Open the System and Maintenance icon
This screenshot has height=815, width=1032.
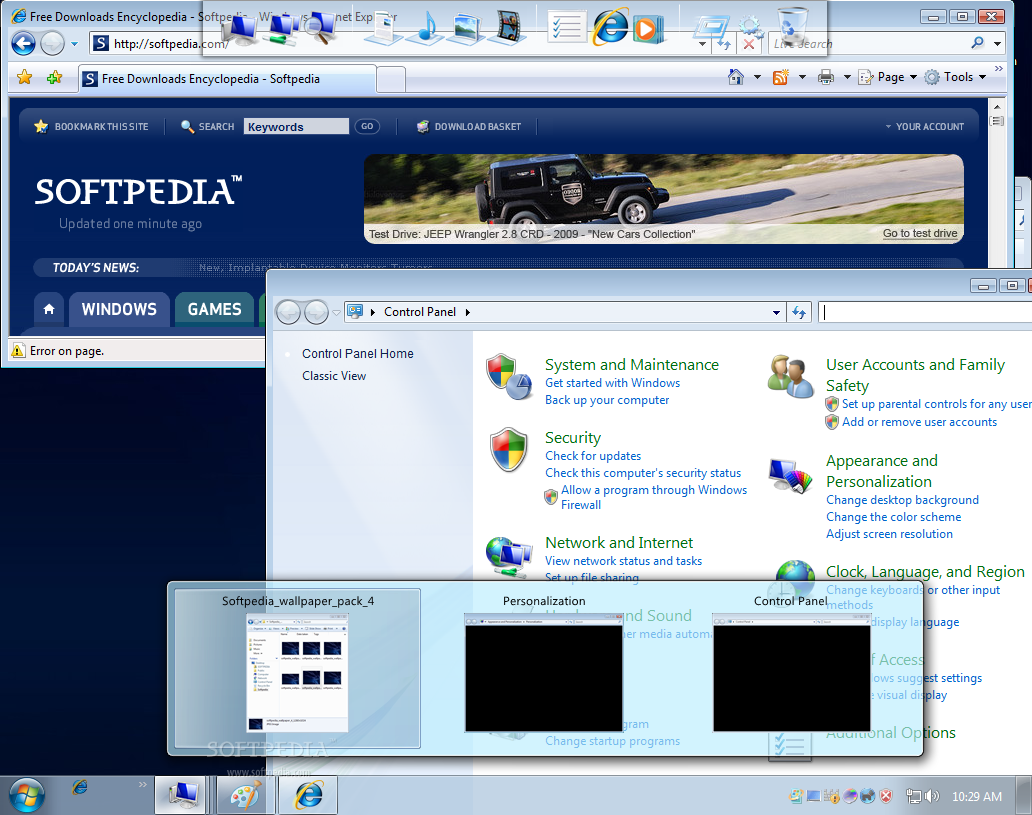click(509, 377)
